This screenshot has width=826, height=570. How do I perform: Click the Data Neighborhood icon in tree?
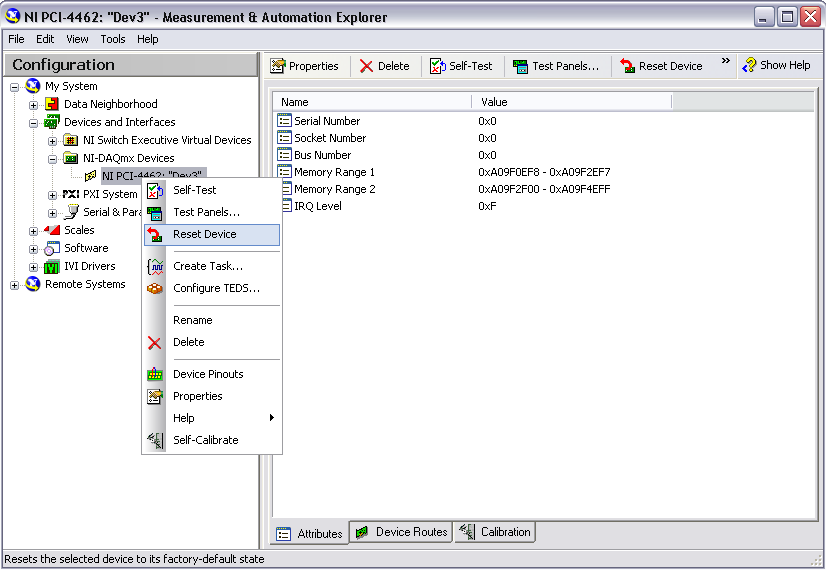(52, 104)
